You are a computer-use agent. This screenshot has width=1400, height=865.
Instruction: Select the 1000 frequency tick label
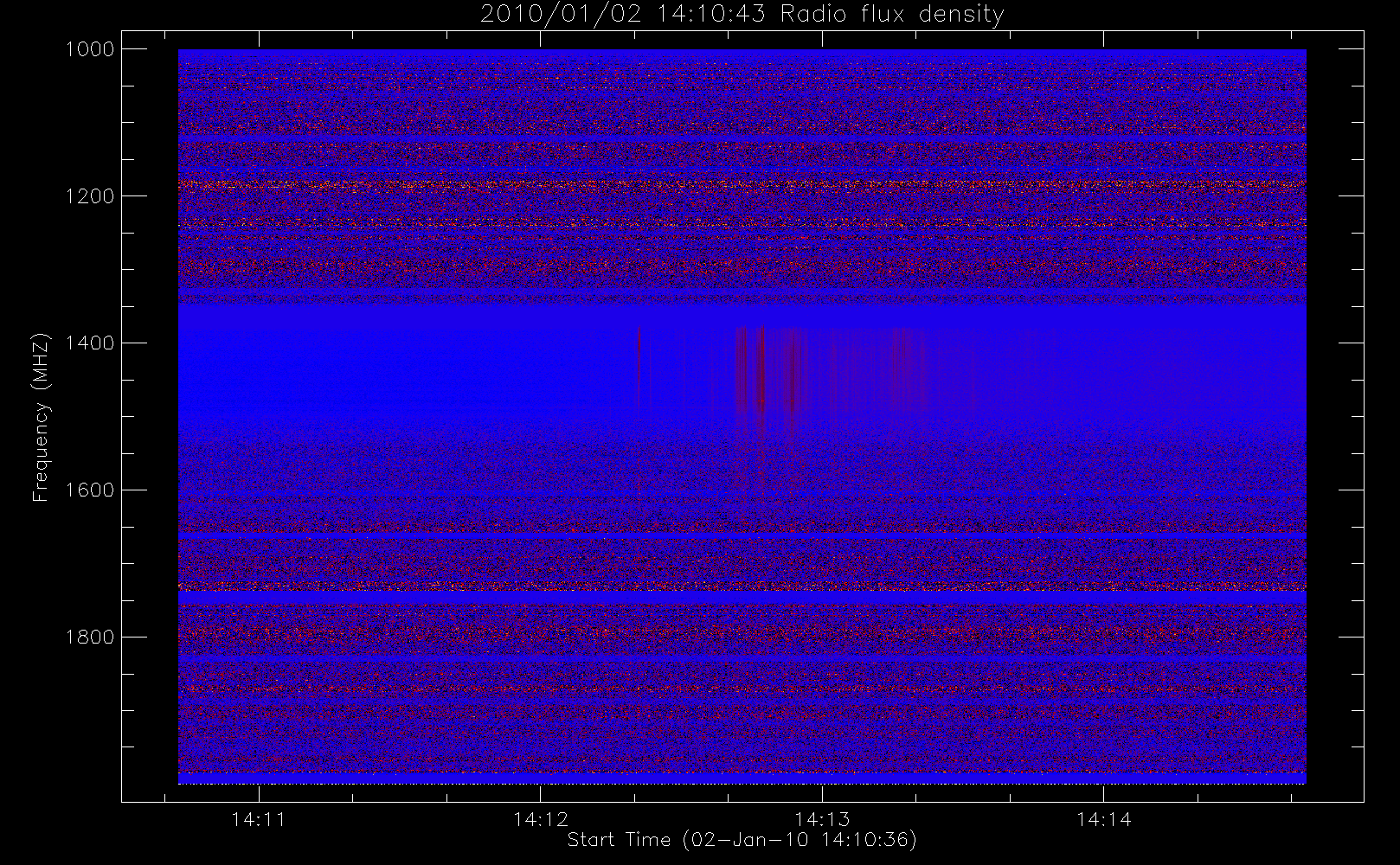[x=90, y=49]
